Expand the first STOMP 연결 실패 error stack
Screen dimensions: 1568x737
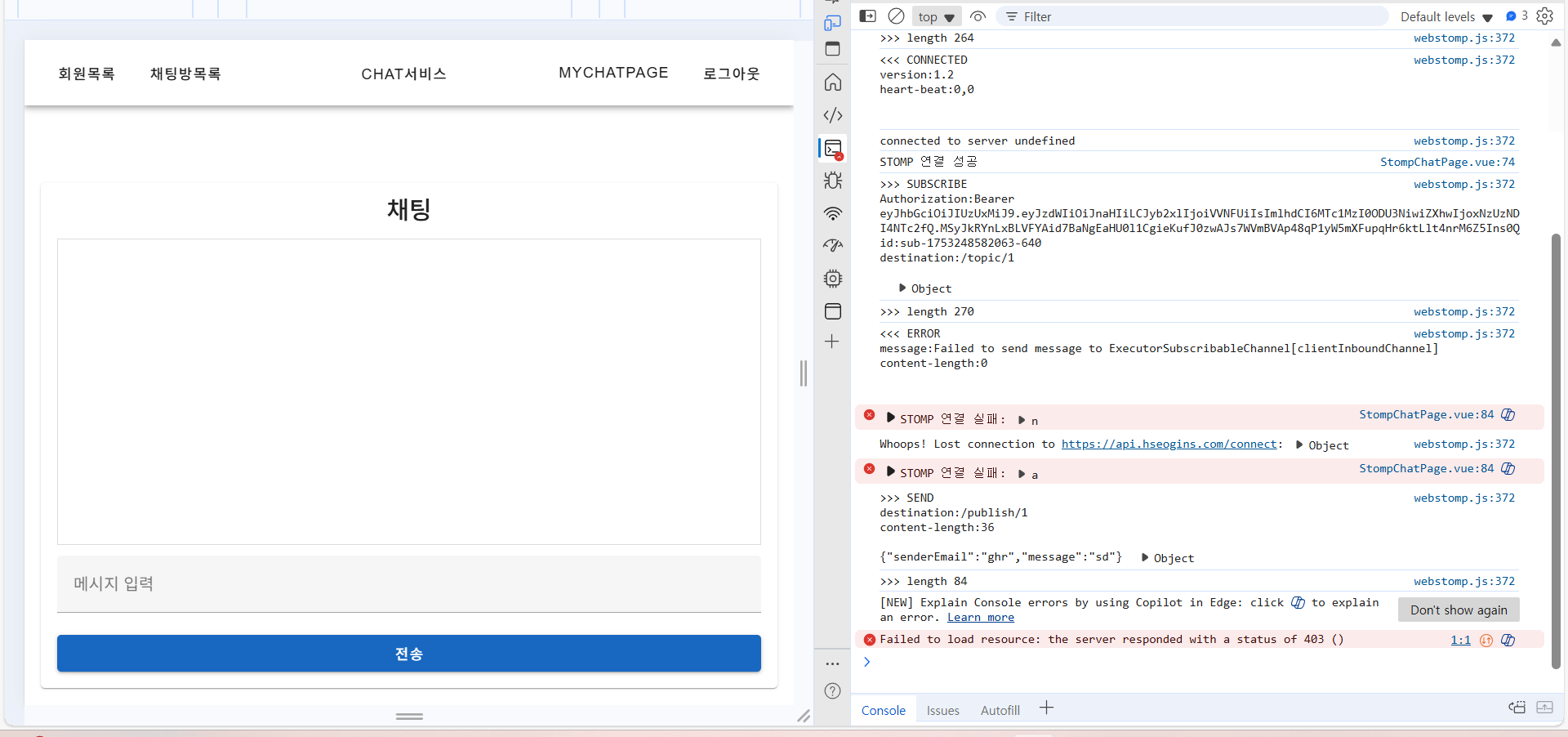(x=890, y=418)
